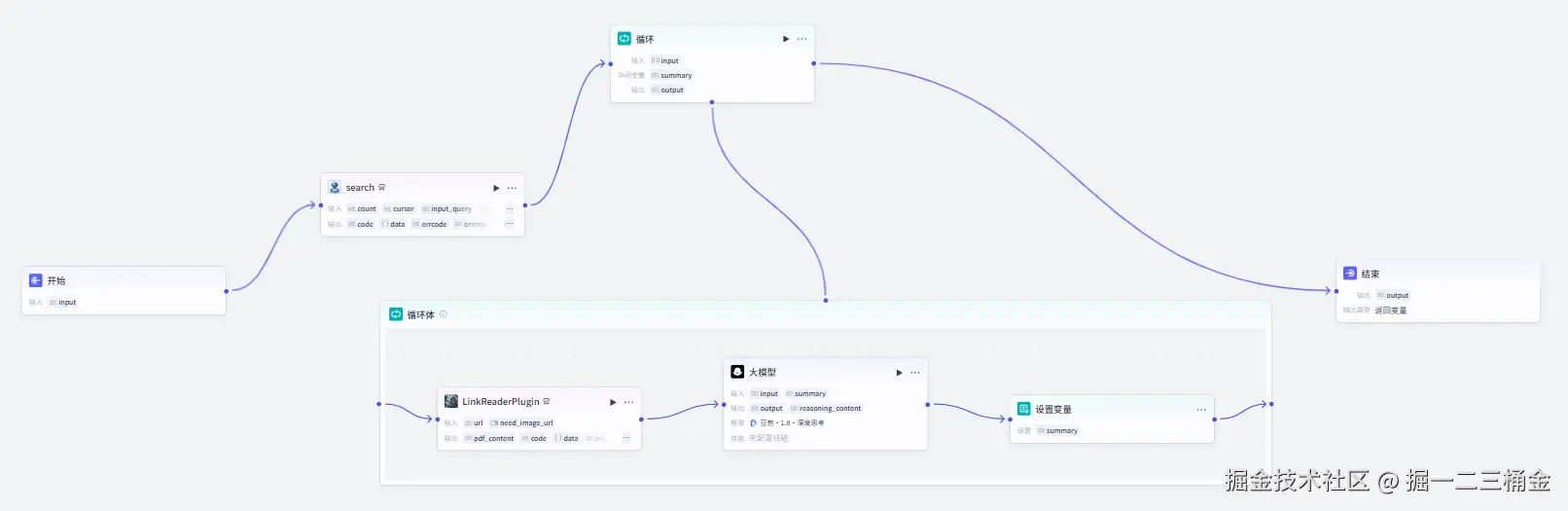Click the search plugin node icon
The image size is (1568, 511).
335,188
